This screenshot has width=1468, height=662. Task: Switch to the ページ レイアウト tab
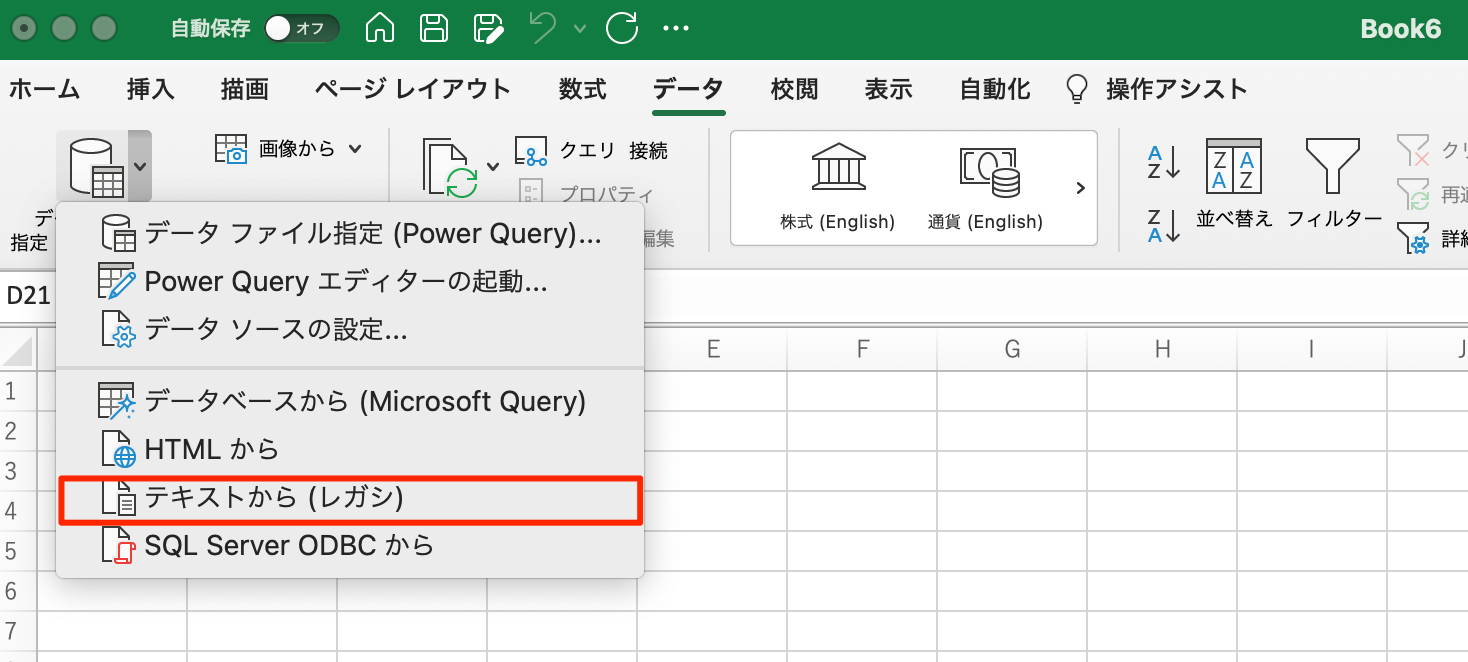point(412,89)
